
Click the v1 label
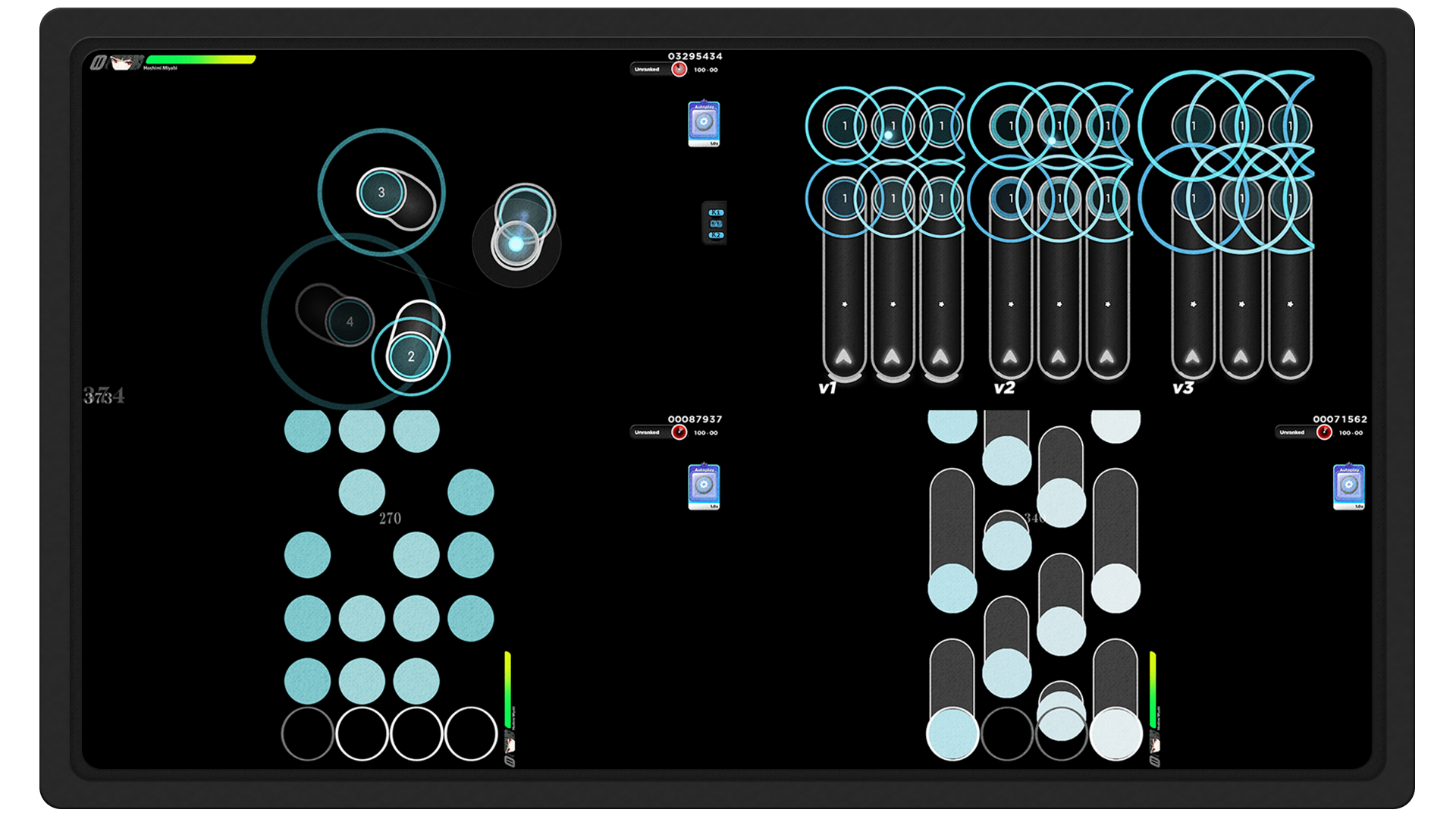(827, 388)
